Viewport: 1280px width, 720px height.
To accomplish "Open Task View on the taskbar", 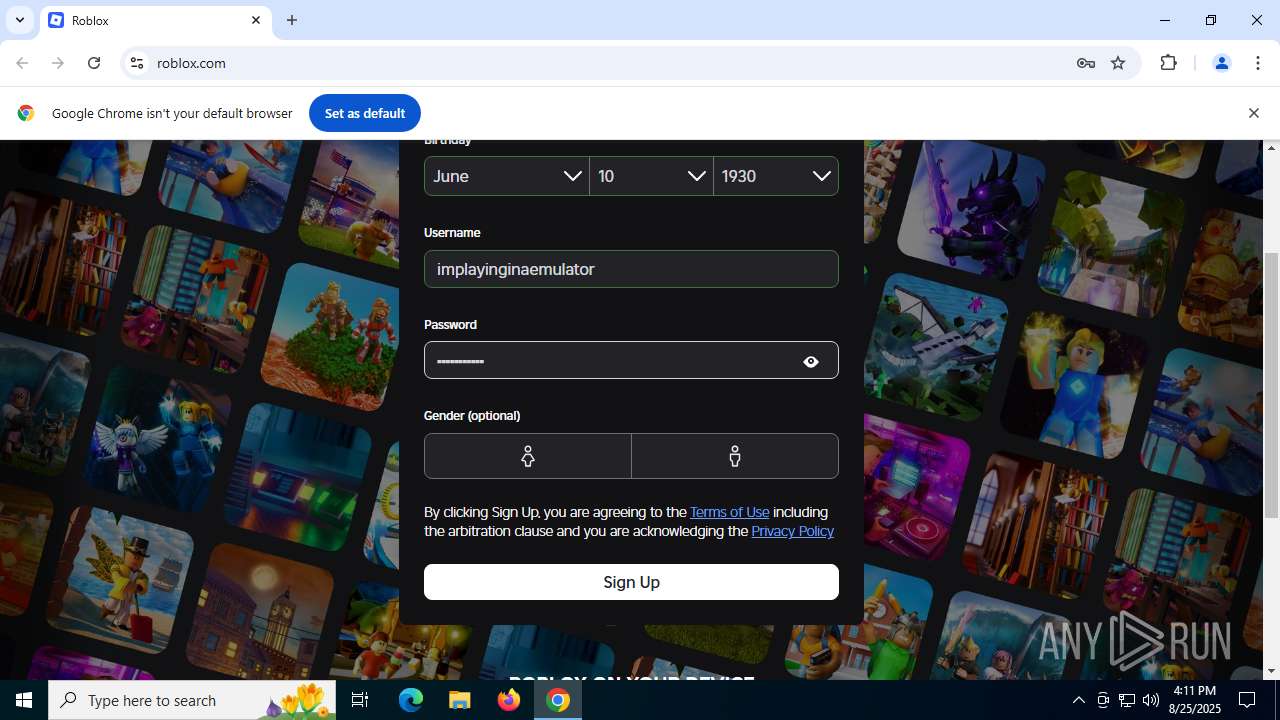I will 360,700.
